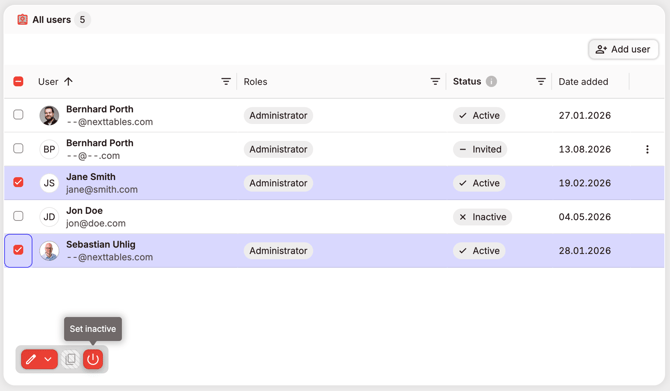Click the email jane@smith.com
Image resolution: width=670 pixels, height=391 pixels.
click(x=102, y=189)
